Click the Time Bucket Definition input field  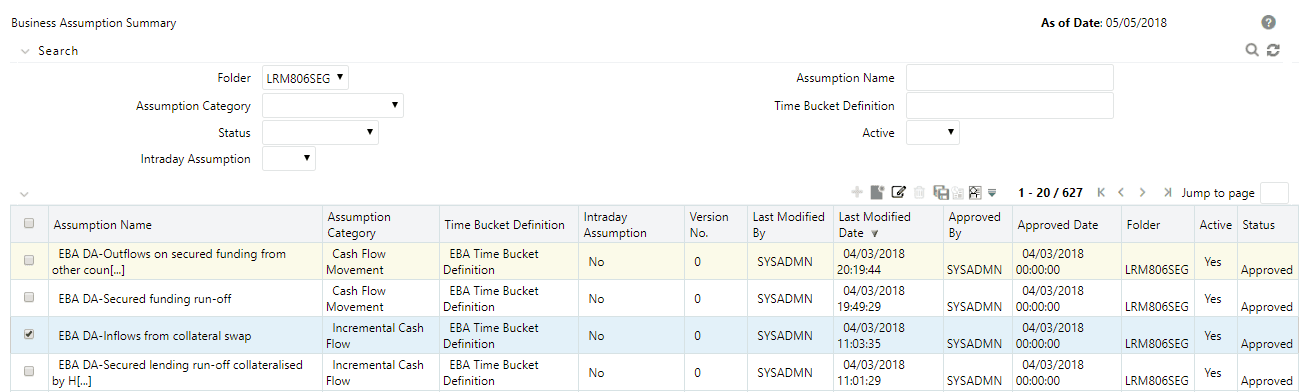click(x=1009, y=105)
